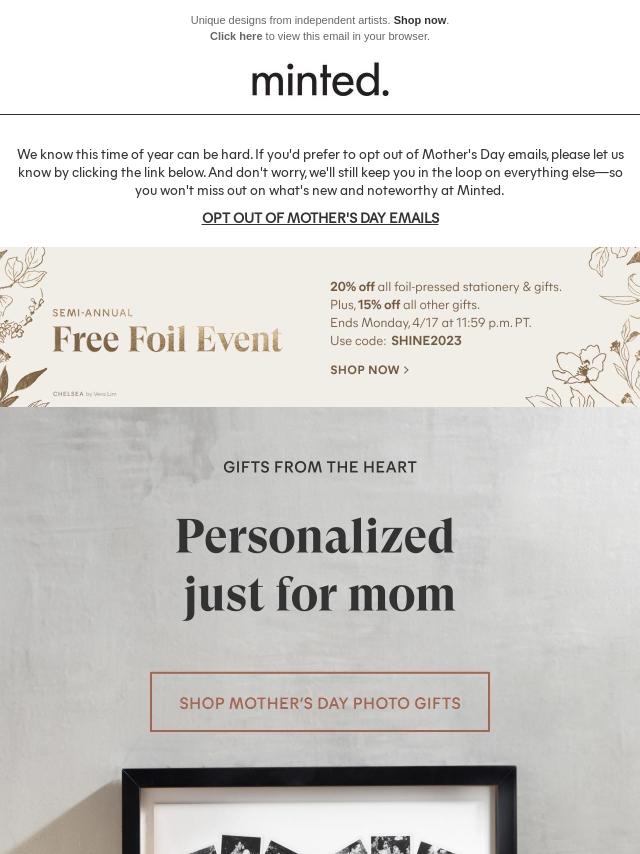Click the 'Personalized just for mom' heading
Image resolution: width=640 pixels, height=854 pixels.
(316, 566)
